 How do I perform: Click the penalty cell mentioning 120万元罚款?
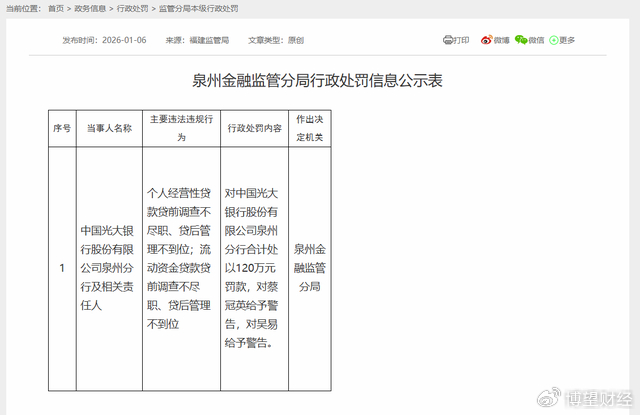(255, 268)
